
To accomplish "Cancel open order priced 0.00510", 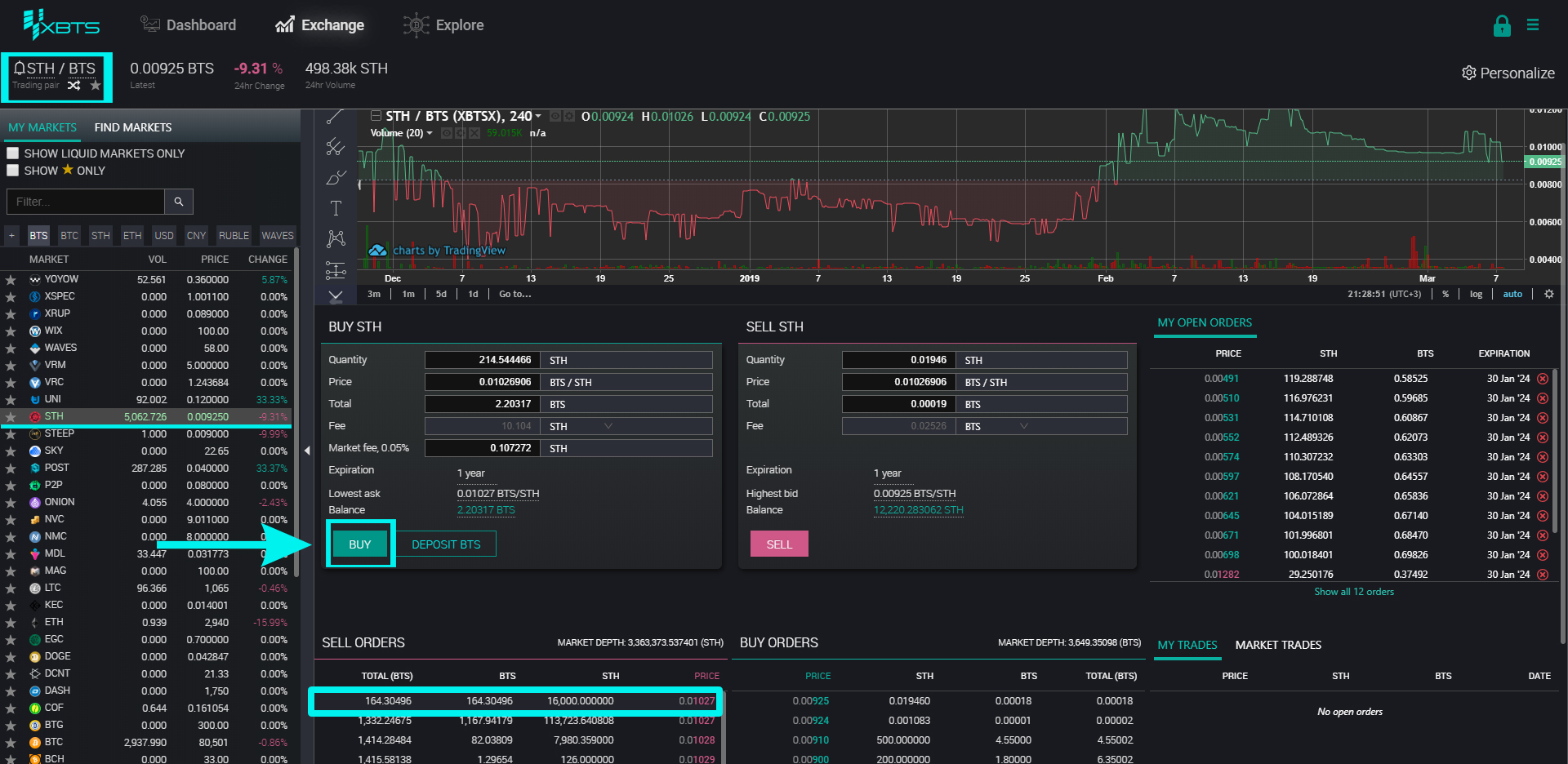I will click(x=1543, y=398).
